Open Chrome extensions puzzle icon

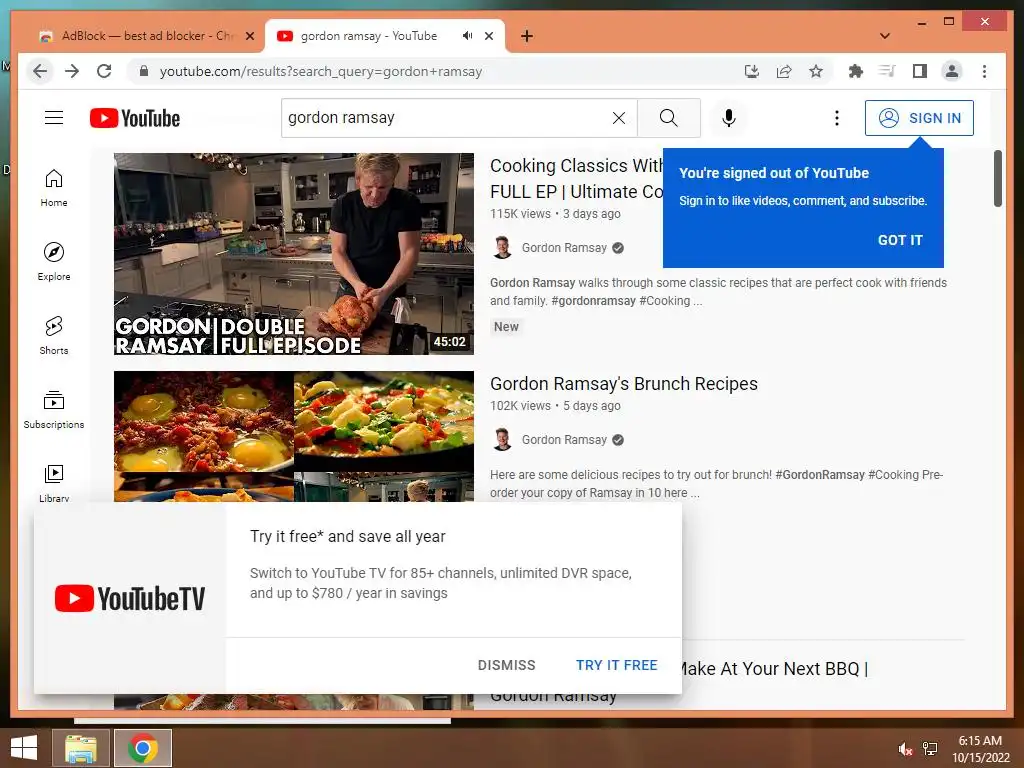(x=856, y=71)
